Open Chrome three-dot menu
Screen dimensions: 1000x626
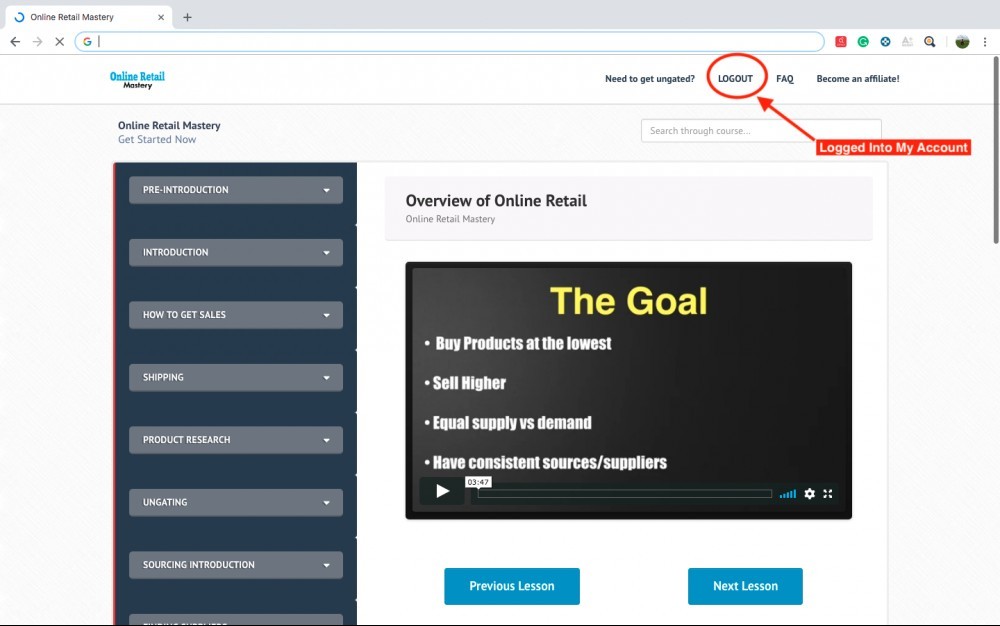[985, 41]
